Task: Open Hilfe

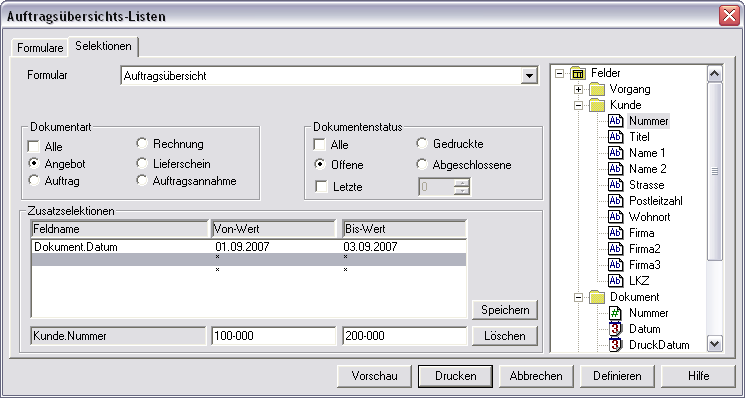Action: click(698, 376)
